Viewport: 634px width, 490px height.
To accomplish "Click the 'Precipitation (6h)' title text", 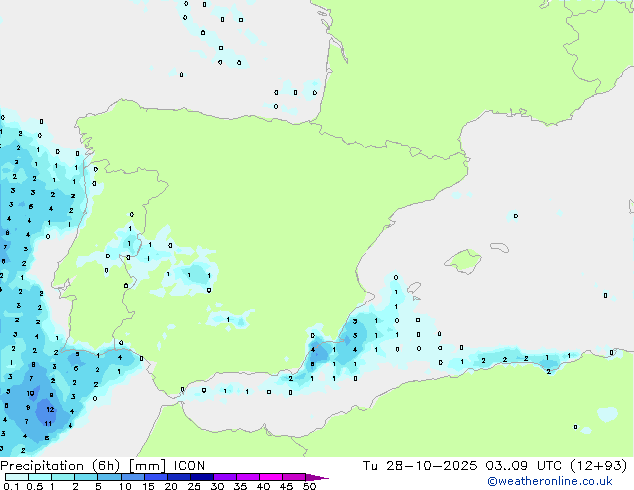I will (60, 466).
